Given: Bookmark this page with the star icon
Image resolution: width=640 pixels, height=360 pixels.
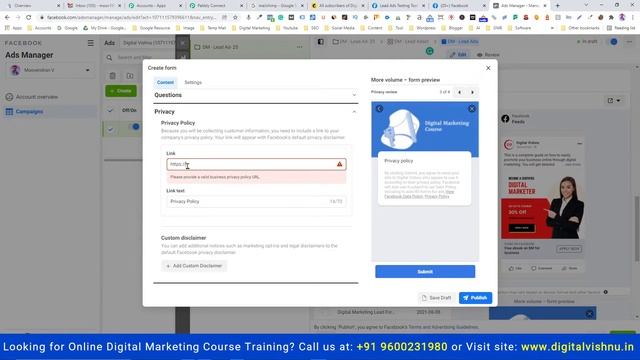Looking at the screenshot, I should (x=235, y=18).
